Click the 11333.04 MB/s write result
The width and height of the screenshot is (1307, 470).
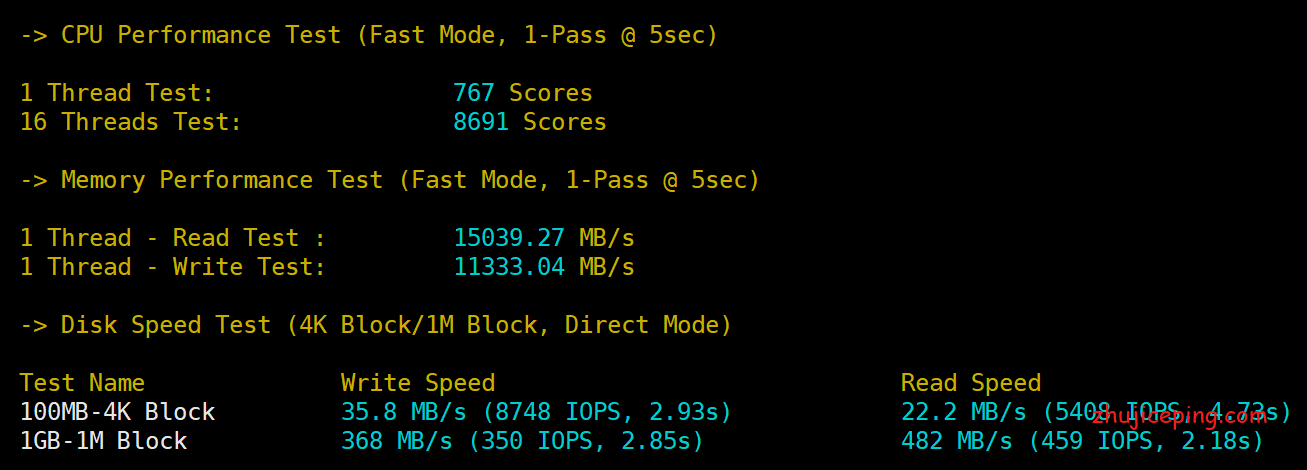(x=544, y=267)
